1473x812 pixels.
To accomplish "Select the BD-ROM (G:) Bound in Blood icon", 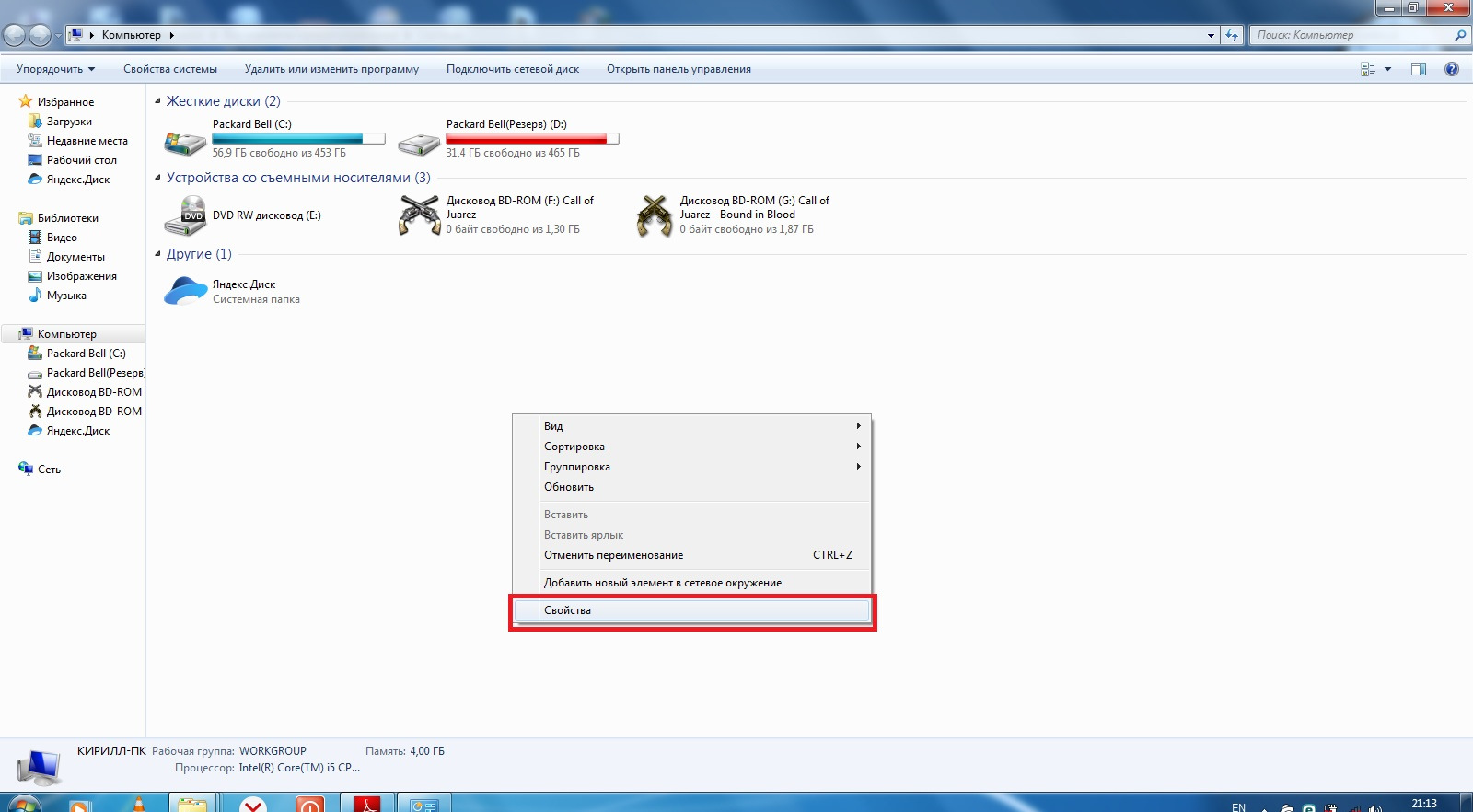I will (x=654, y=215).
